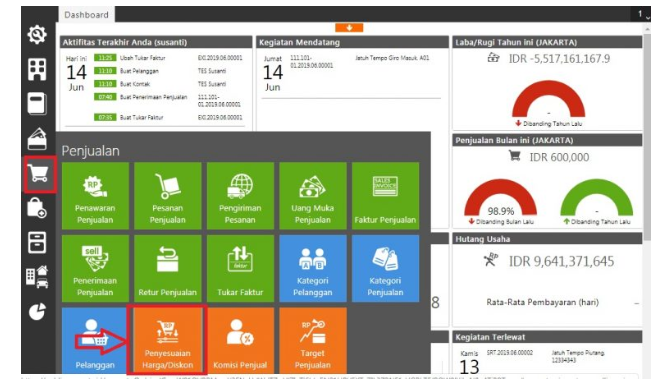This screenshot has width=664, height=379.
Task: Open the Pengiriman Pesanan tile
Action: point(240,196)
